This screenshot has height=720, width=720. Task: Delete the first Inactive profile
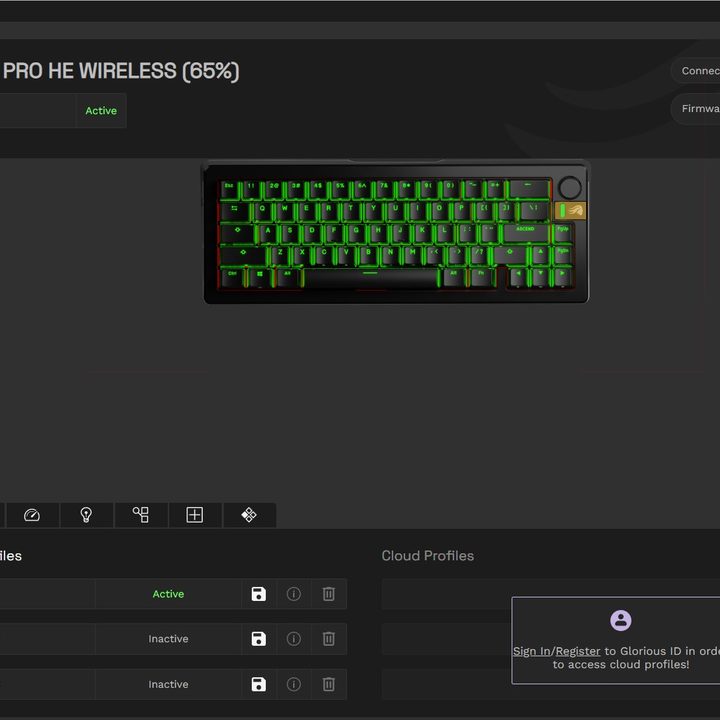click(329, 639)
